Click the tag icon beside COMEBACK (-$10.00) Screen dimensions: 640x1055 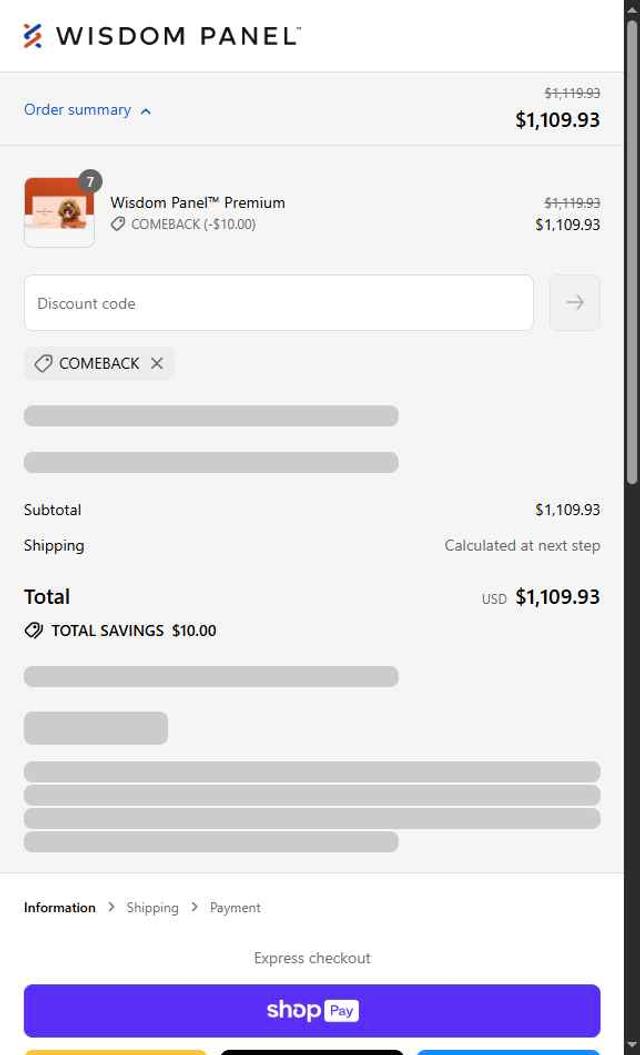(118, 224)
